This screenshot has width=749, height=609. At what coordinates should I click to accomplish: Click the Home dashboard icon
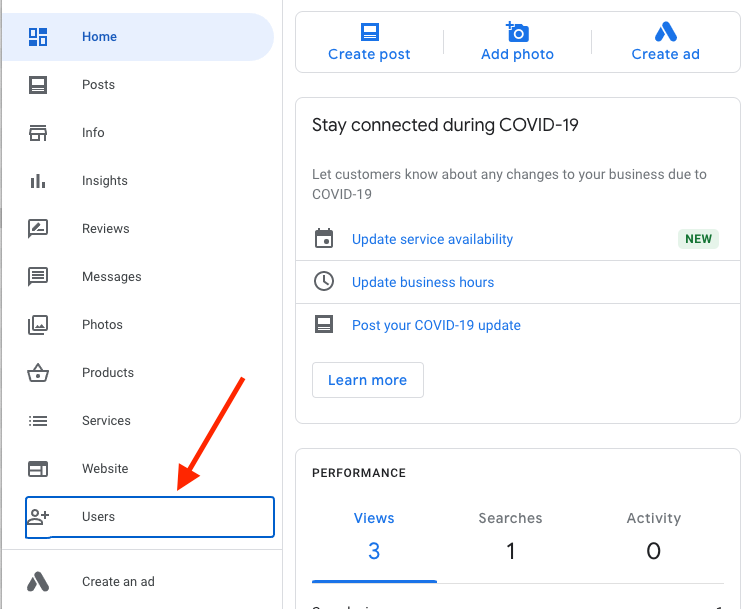tap(38, 37)
